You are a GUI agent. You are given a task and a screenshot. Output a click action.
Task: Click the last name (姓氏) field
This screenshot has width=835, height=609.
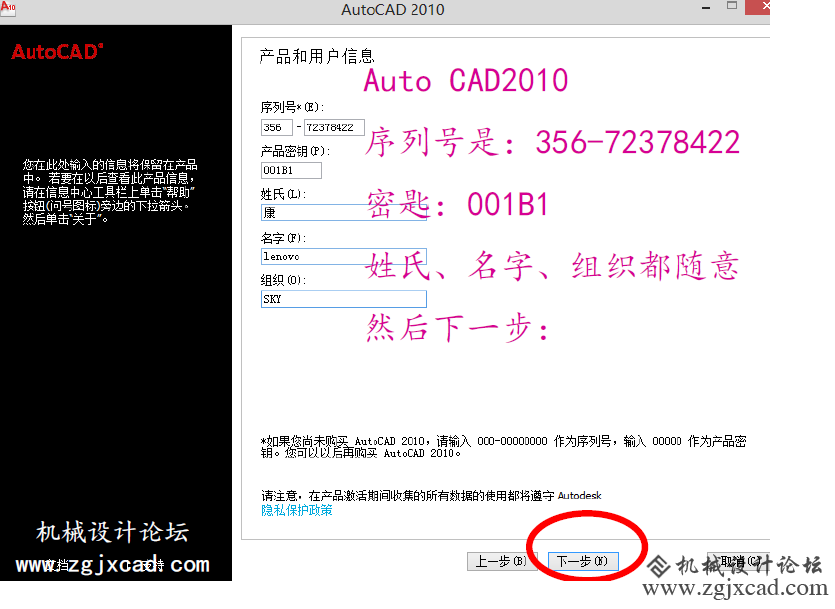point(343,212)
